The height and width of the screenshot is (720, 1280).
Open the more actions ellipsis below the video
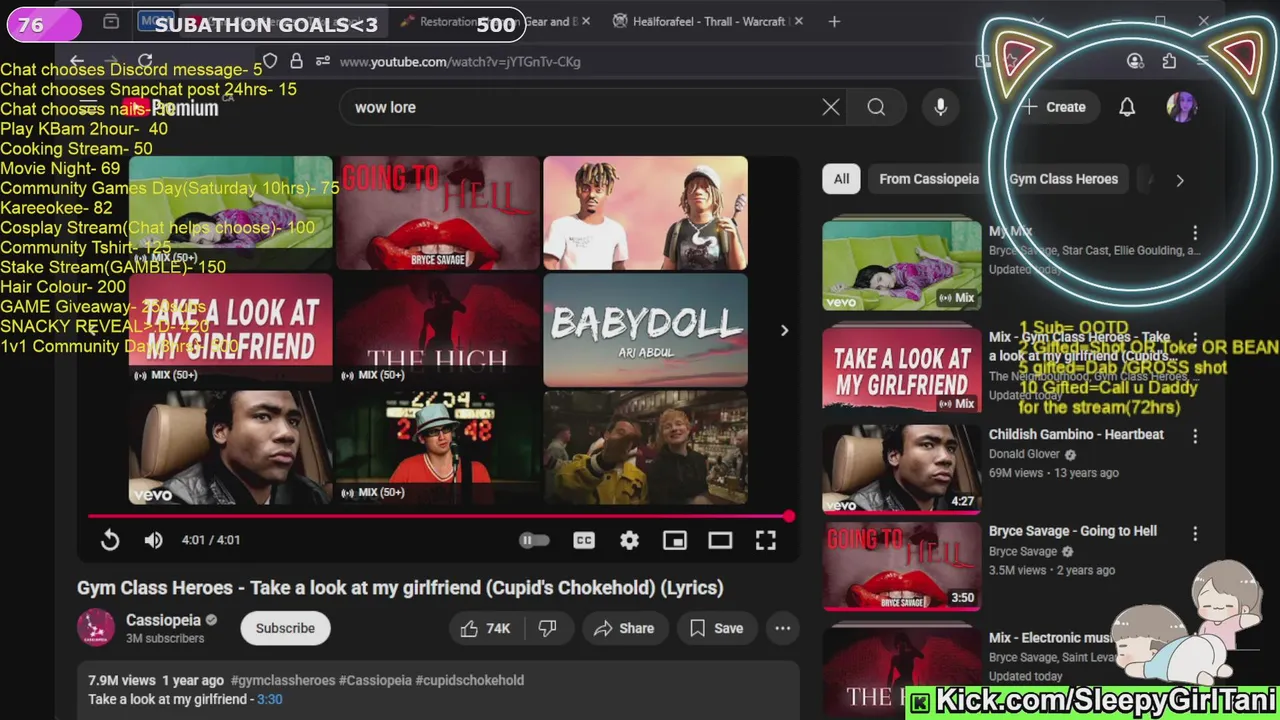coord(783,628)
